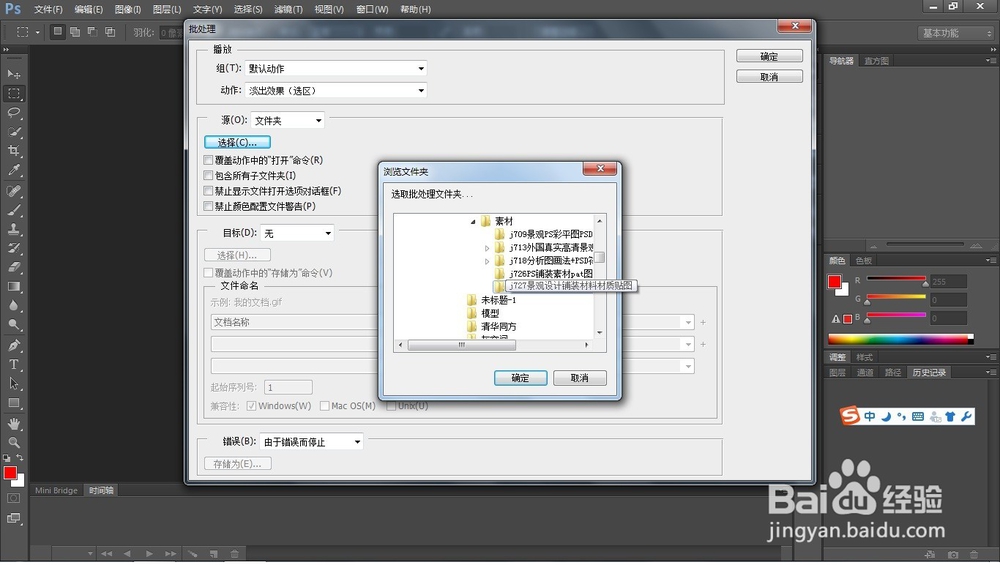The image size is (1000, 565).
Task: Select the Dodge tool
Action: tap(13, 325)
